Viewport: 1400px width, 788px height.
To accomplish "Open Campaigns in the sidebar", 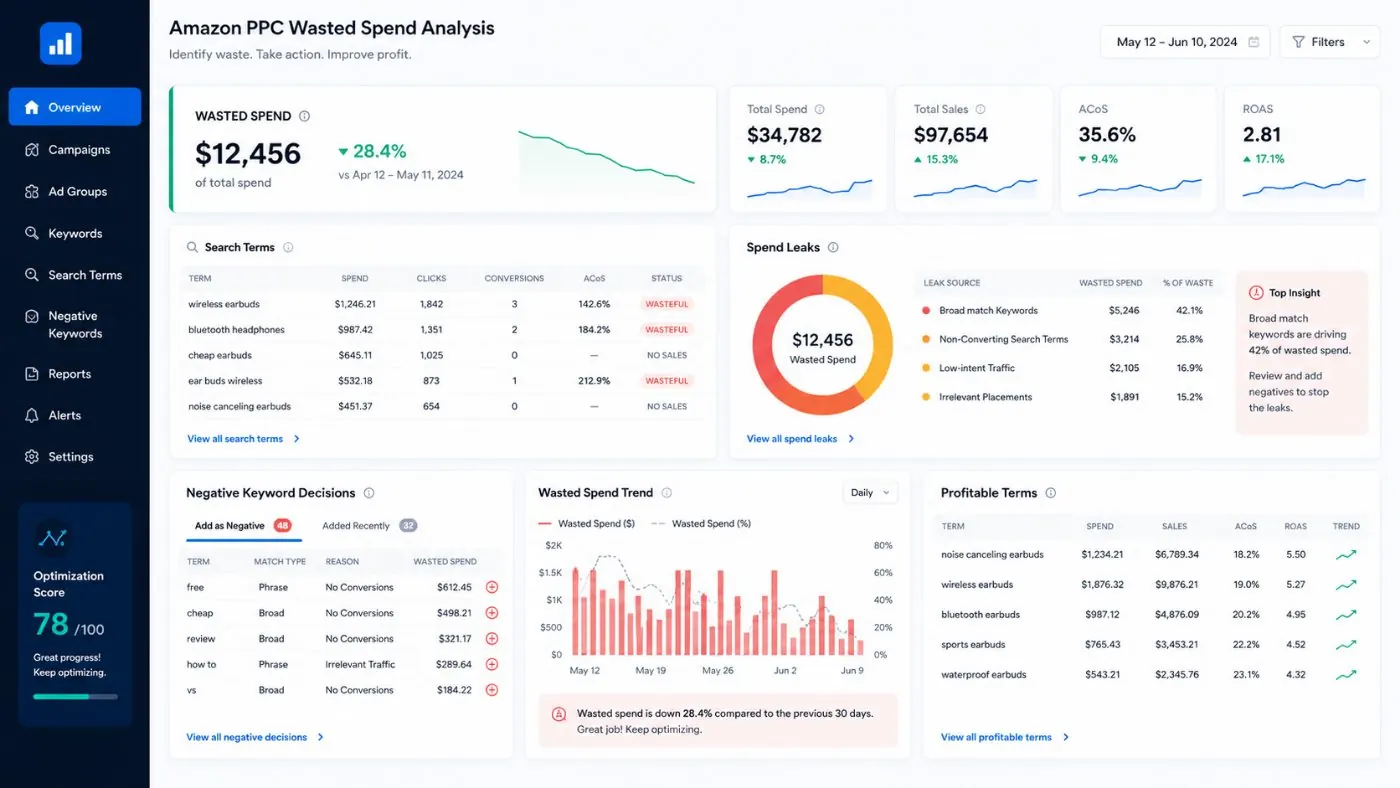I will pos(75,149).
